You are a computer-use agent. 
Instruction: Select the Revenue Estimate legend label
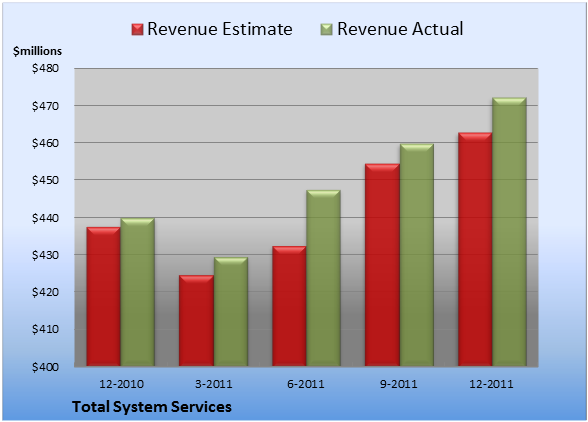220,29
